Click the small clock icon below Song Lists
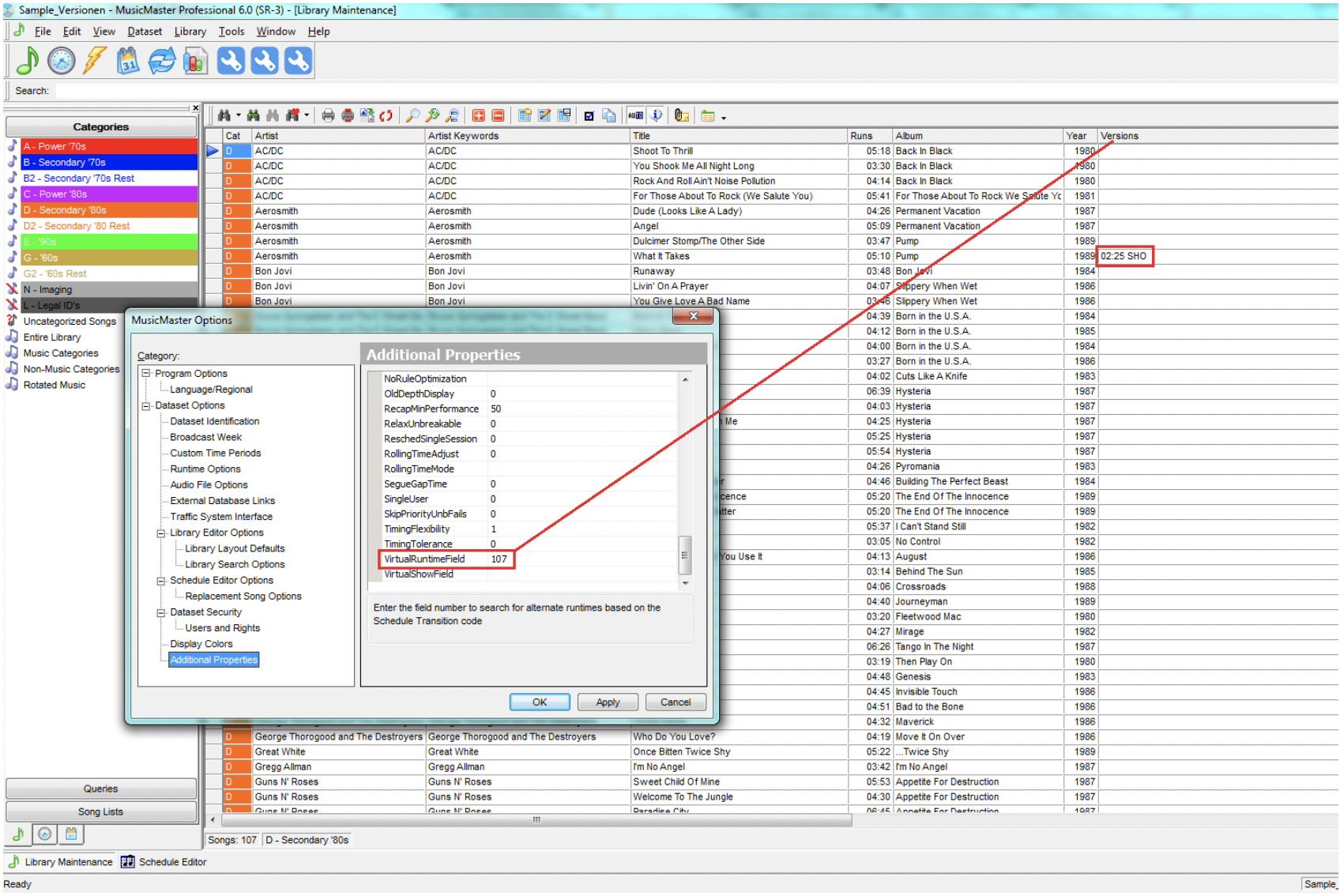 45,834
